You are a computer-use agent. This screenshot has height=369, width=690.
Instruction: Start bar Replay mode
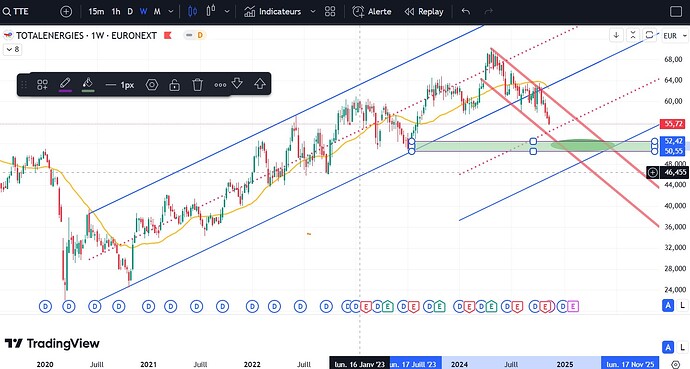click(x=424, y=11)
